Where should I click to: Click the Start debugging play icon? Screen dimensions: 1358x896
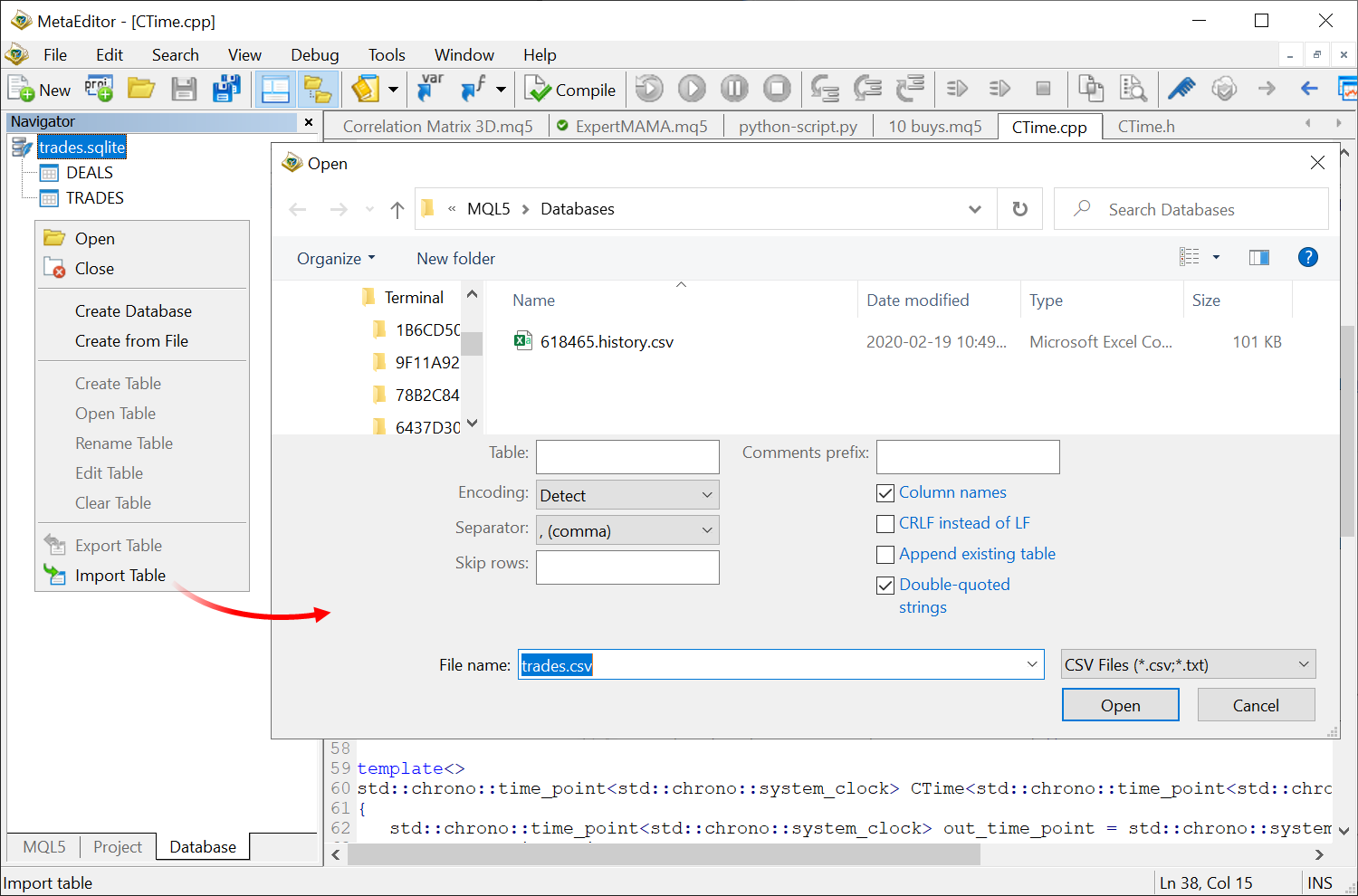click(692, 89)
